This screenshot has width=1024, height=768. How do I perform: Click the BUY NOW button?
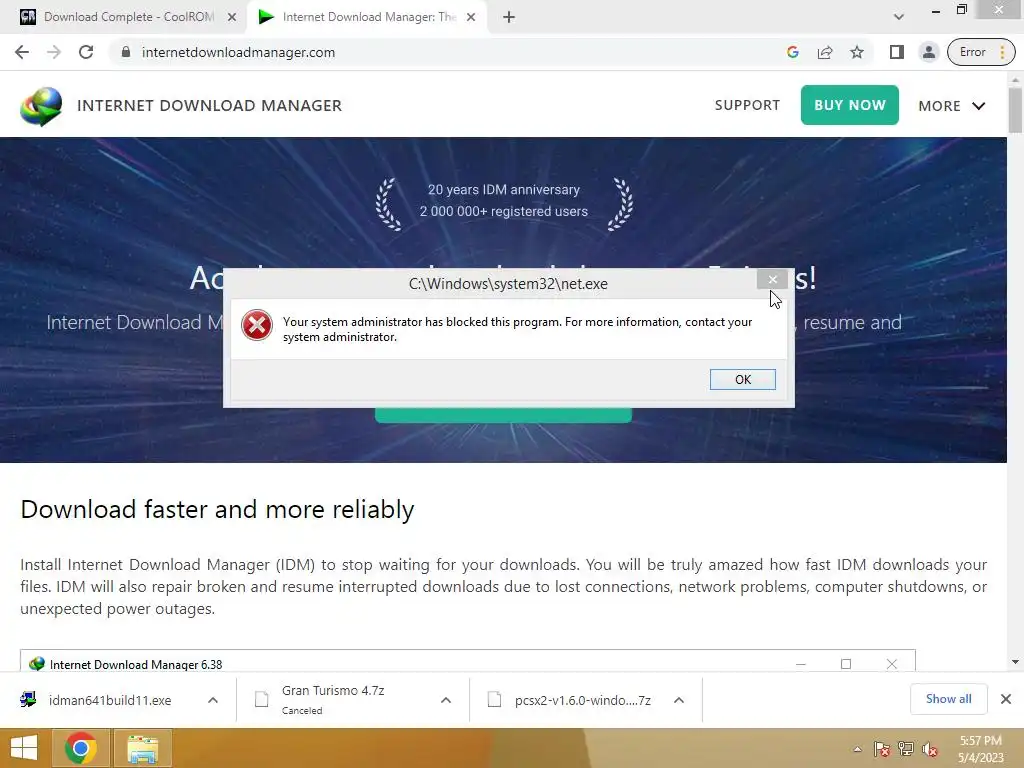850,105
